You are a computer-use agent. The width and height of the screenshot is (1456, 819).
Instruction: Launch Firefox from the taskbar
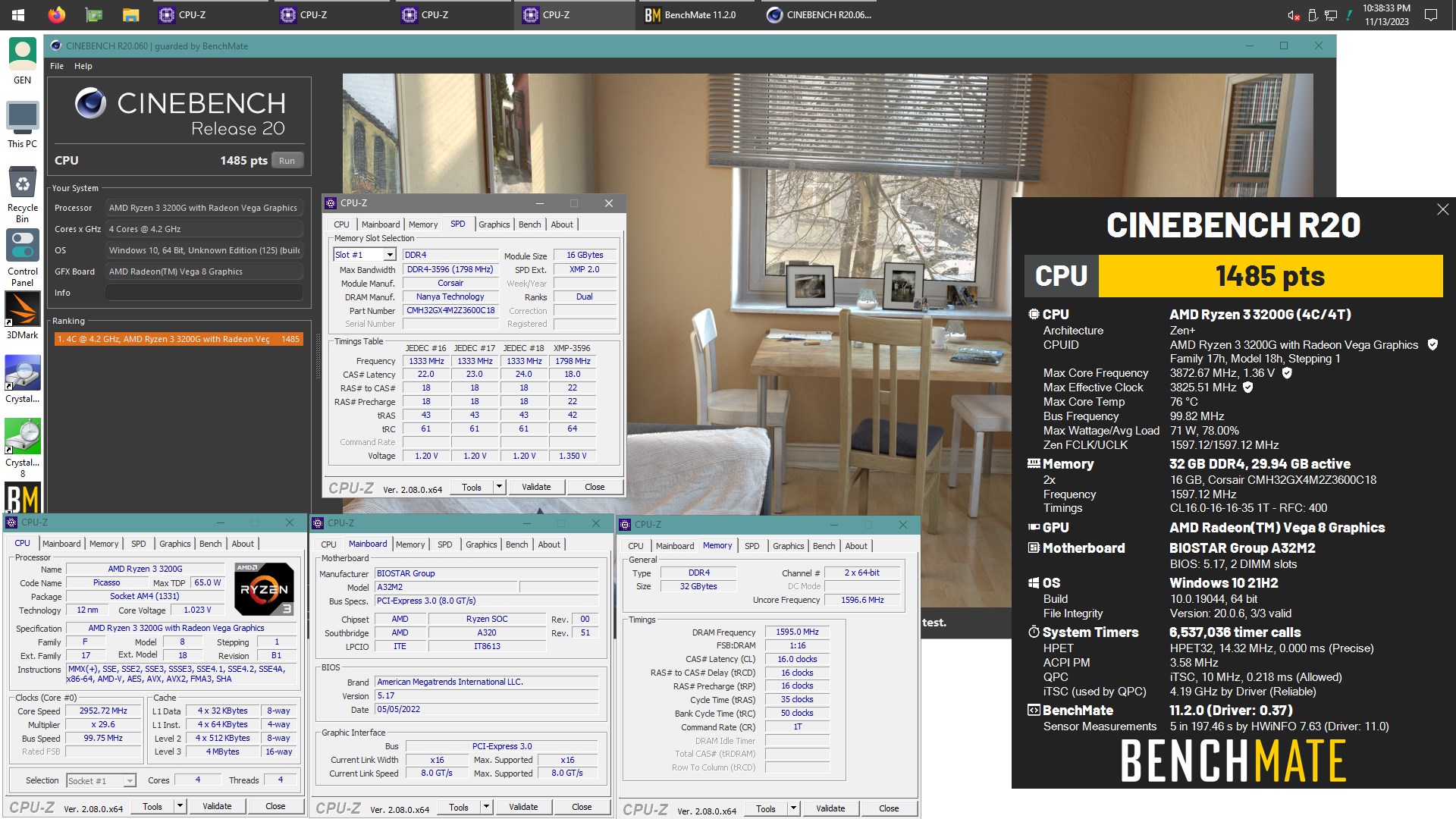pyautogui.click(x=56, y=14)
